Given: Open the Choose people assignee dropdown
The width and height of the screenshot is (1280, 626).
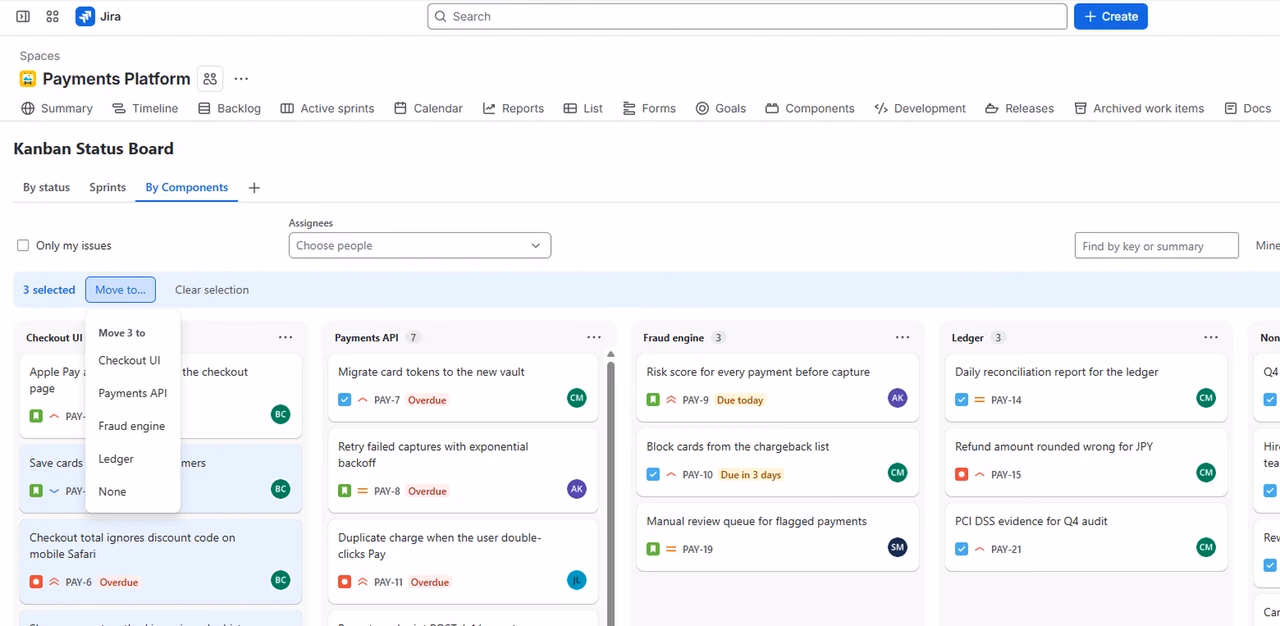Looking at the screenshot, I should click(420, 246).
